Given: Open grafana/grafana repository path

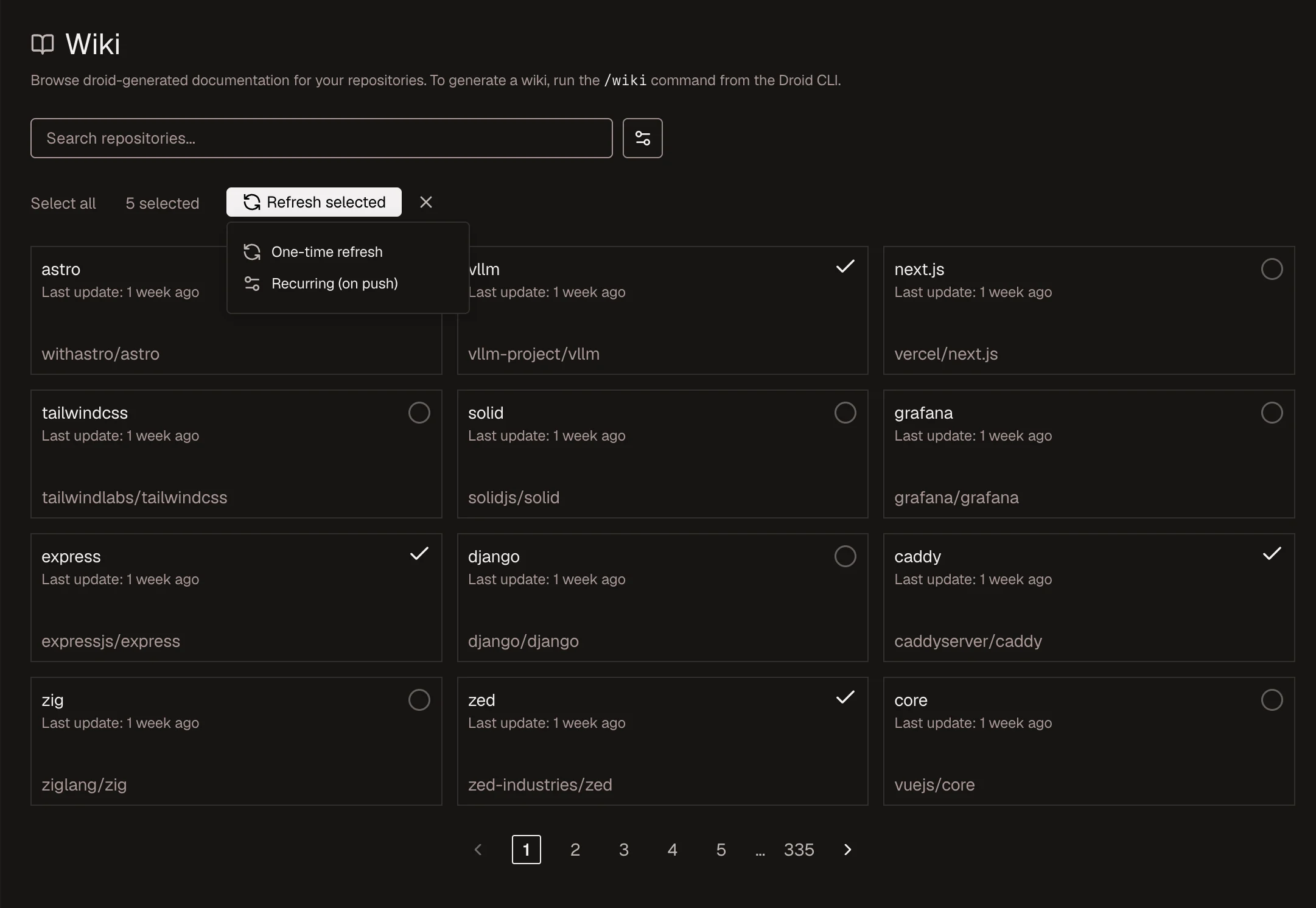Looking at the screenshot, I should click(956, 498).
